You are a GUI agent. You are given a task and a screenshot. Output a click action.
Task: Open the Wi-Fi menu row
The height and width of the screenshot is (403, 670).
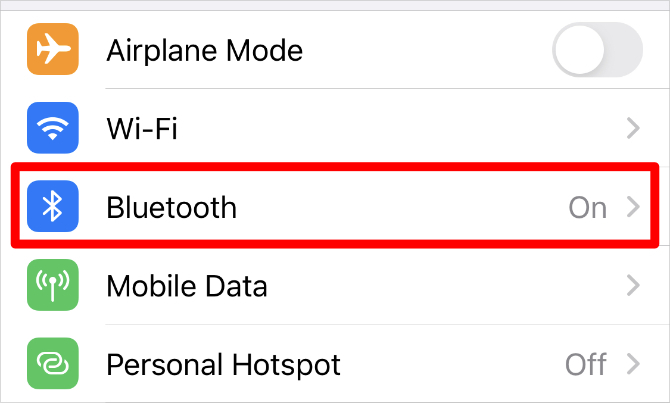tap(335, 128)
